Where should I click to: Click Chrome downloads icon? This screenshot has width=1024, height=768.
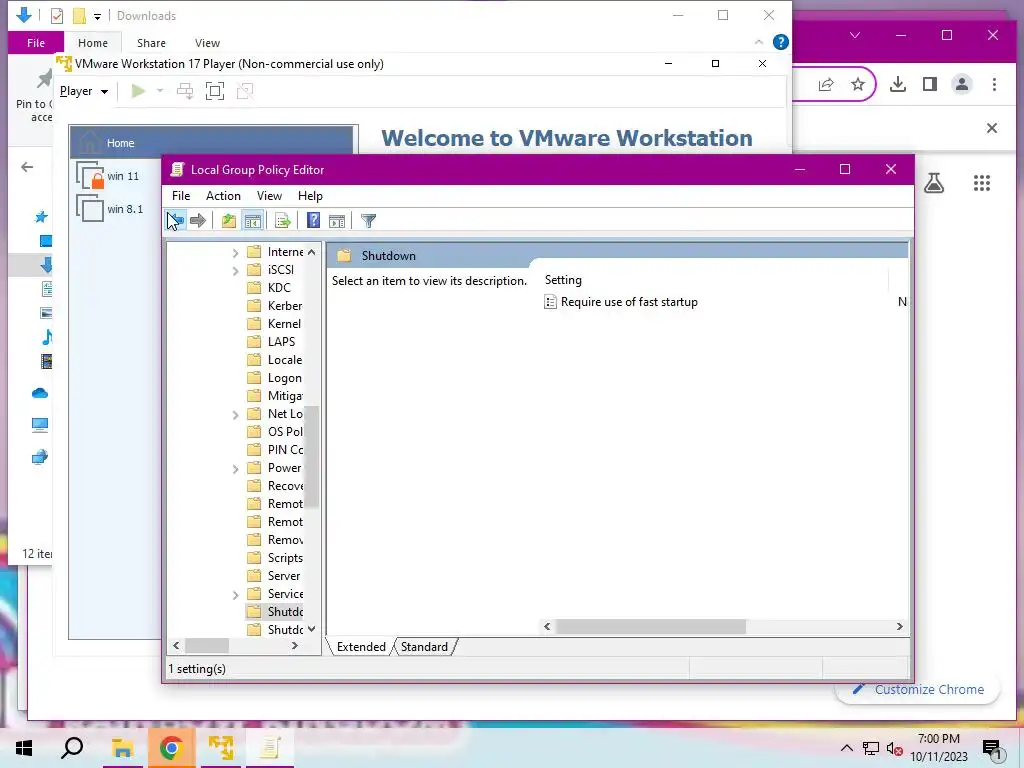(898, 84)
